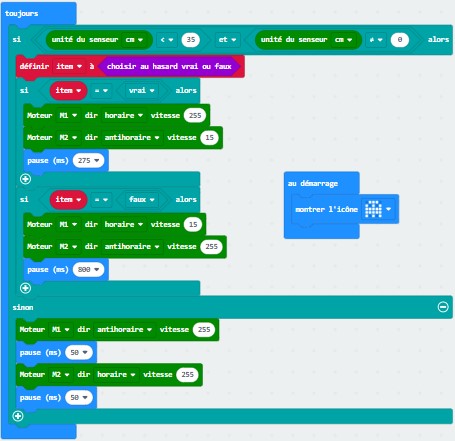Viewport: 455px width, 441px height.
Task: Click the 'choisir au hasard vrai ou faux' block
Action: [169, 66]
